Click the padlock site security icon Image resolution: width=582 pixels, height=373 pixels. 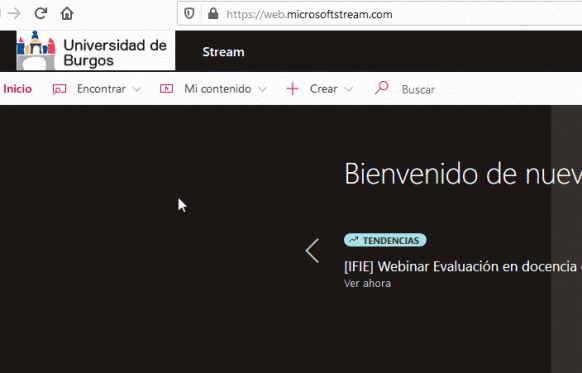tap(213, 14)
